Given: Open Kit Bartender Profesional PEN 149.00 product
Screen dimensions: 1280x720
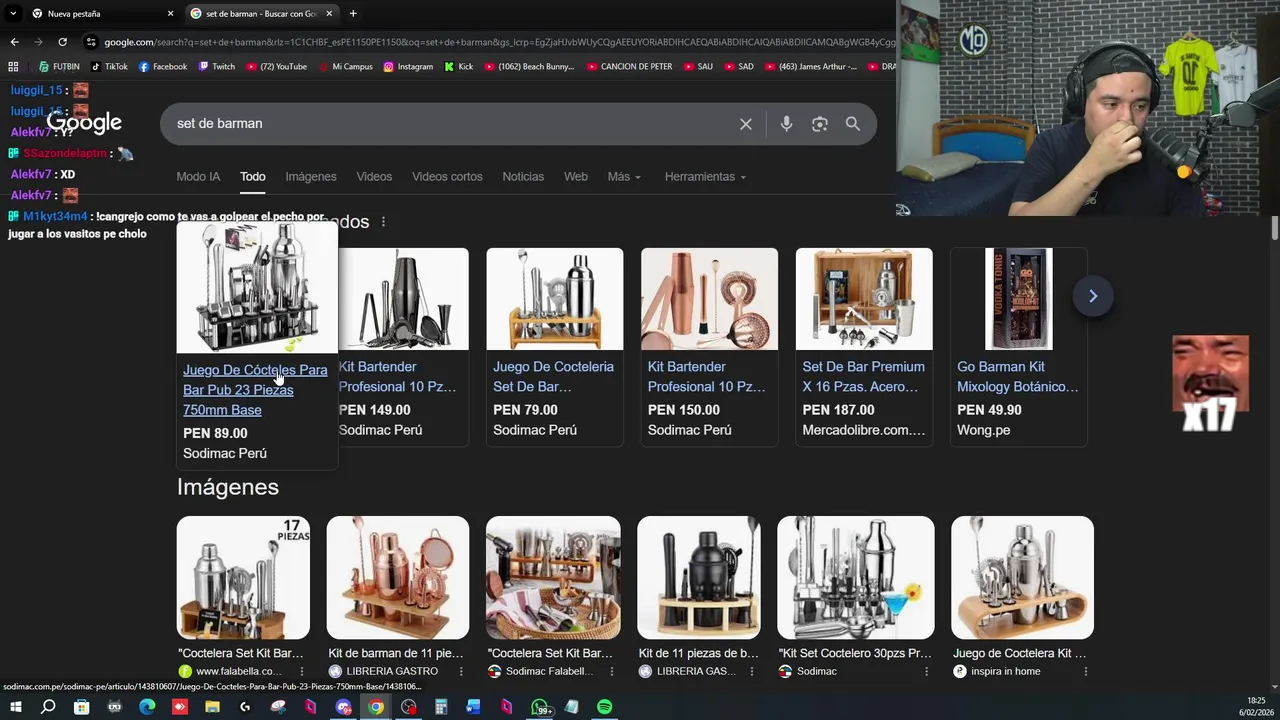Looking at the screenshot, I should (403, 345).
